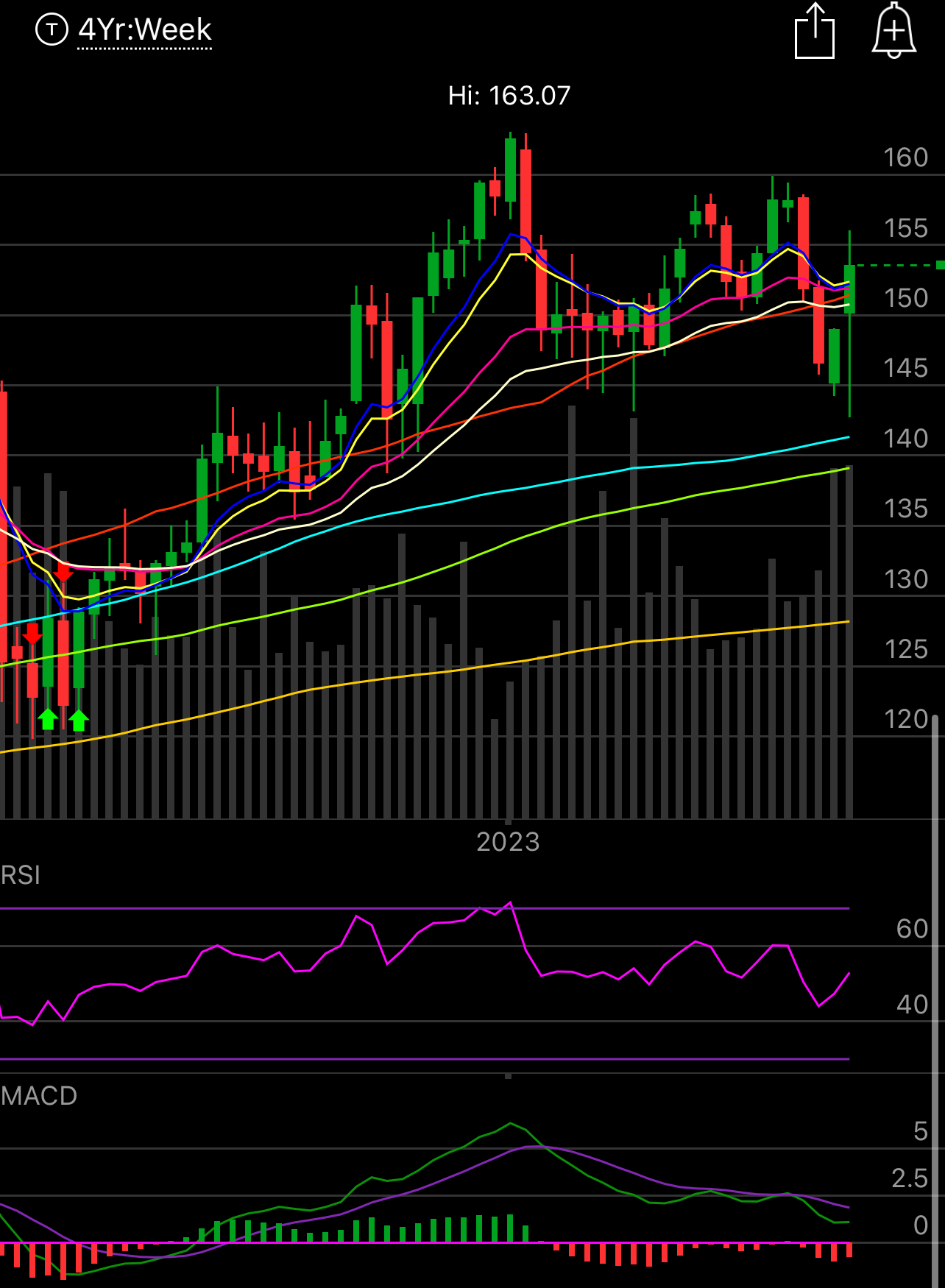Tap the vertical scrollbar on right edge
The height and width of the screenshot is (1288, 945).
935,1001
